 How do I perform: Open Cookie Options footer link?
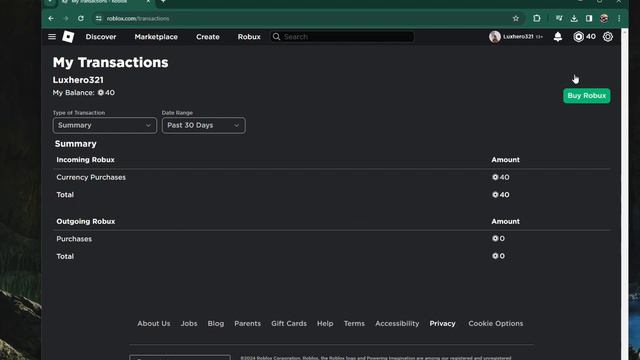point(496,323)
